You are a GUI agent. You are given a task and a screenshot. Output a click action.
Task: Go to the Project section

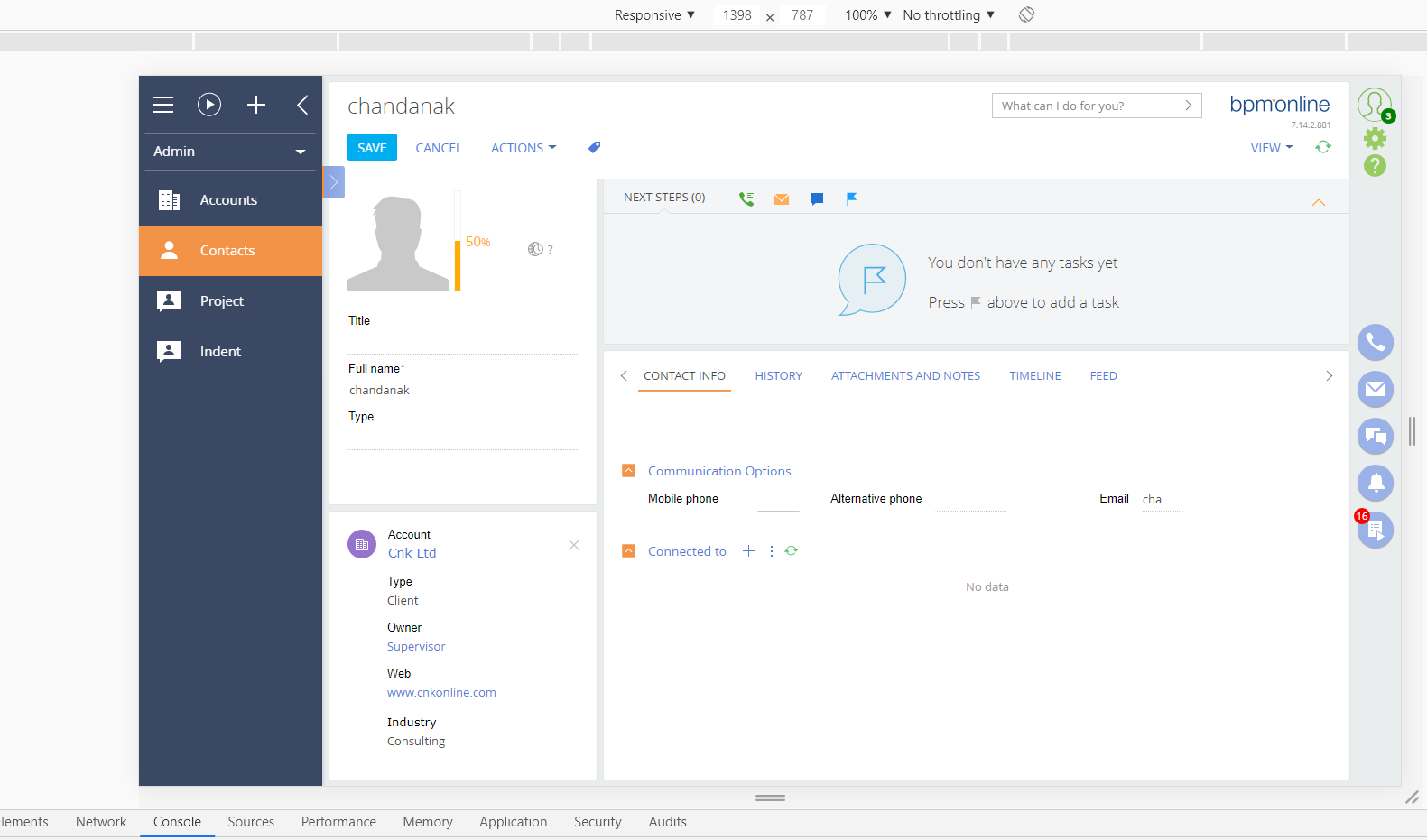(x=230, y=301)
